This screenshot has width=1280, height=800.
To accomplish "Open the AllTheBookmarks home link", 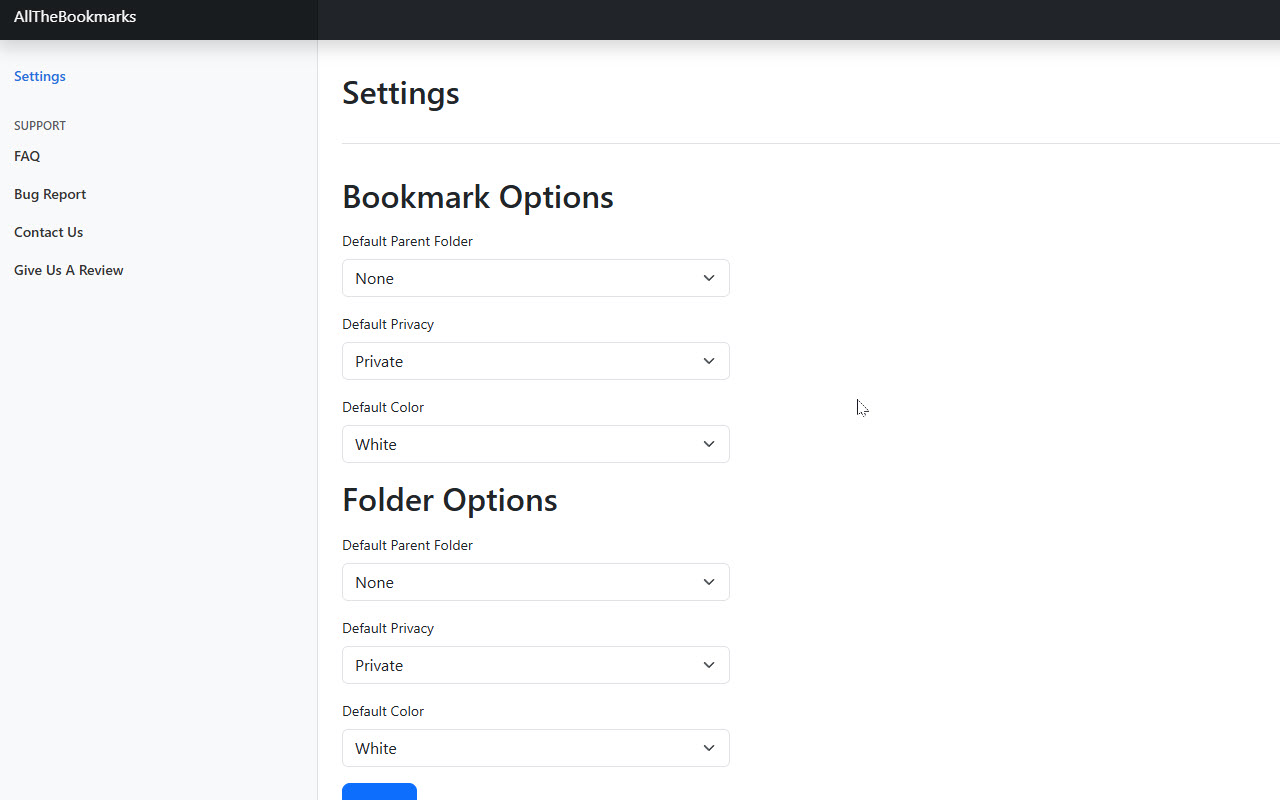I will 75,16.
